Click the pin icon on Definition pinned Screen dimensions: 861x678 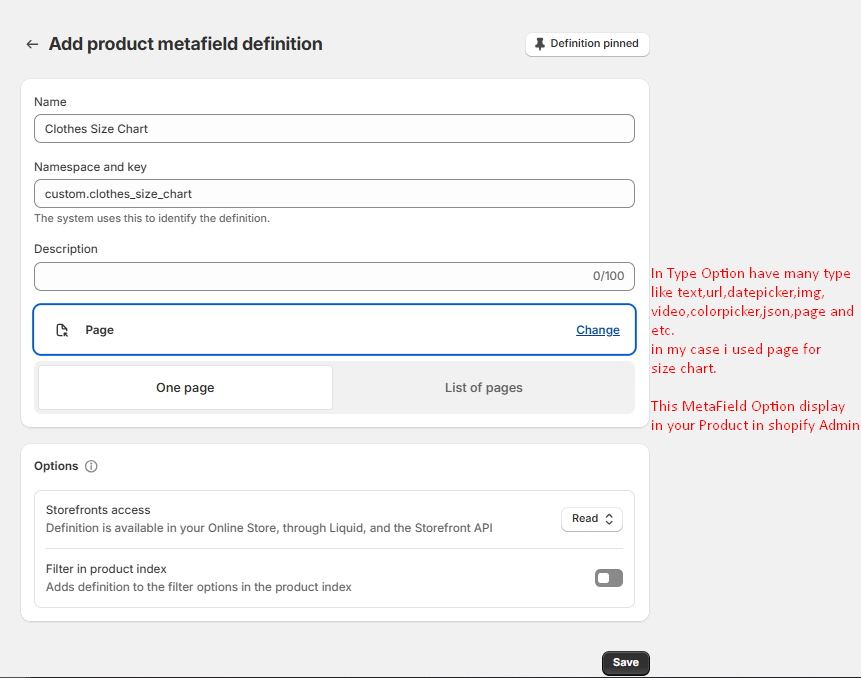click(540, 44)
